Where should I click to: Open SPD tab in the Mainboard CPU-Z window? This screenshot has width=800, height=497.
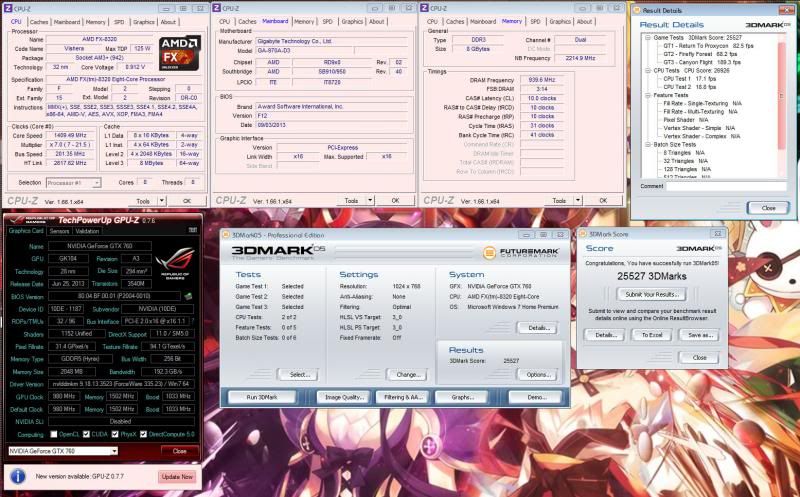pos(328,21)
